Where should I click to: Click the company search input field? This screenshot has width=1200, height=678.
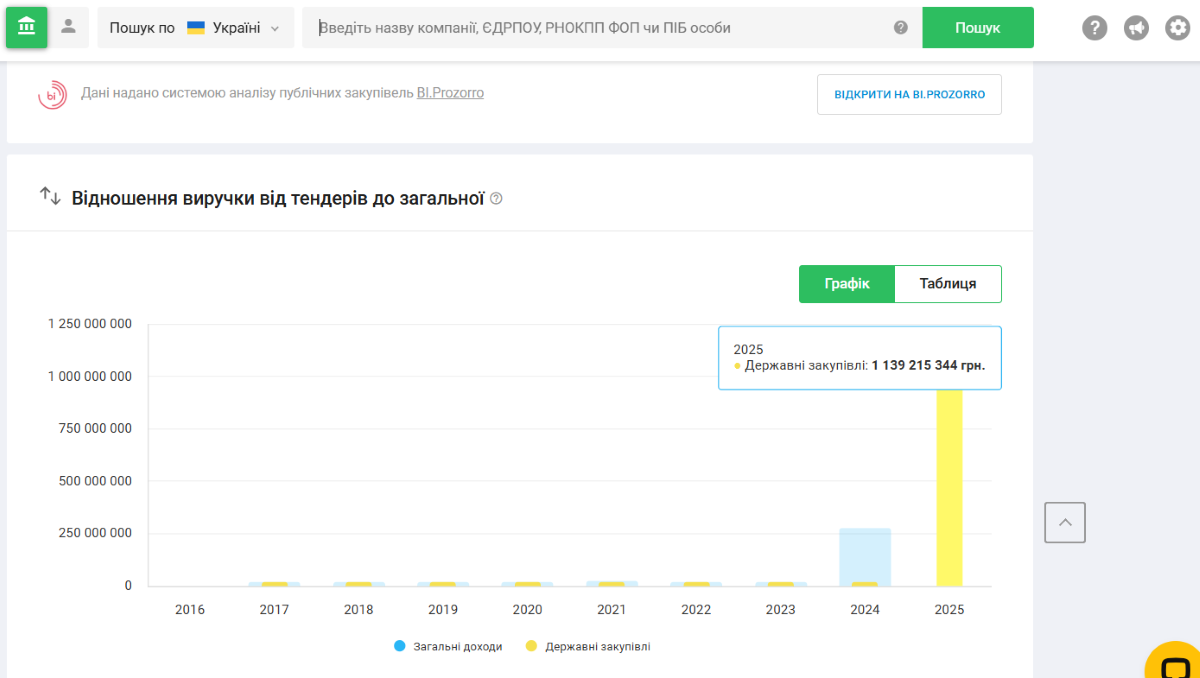600,28
